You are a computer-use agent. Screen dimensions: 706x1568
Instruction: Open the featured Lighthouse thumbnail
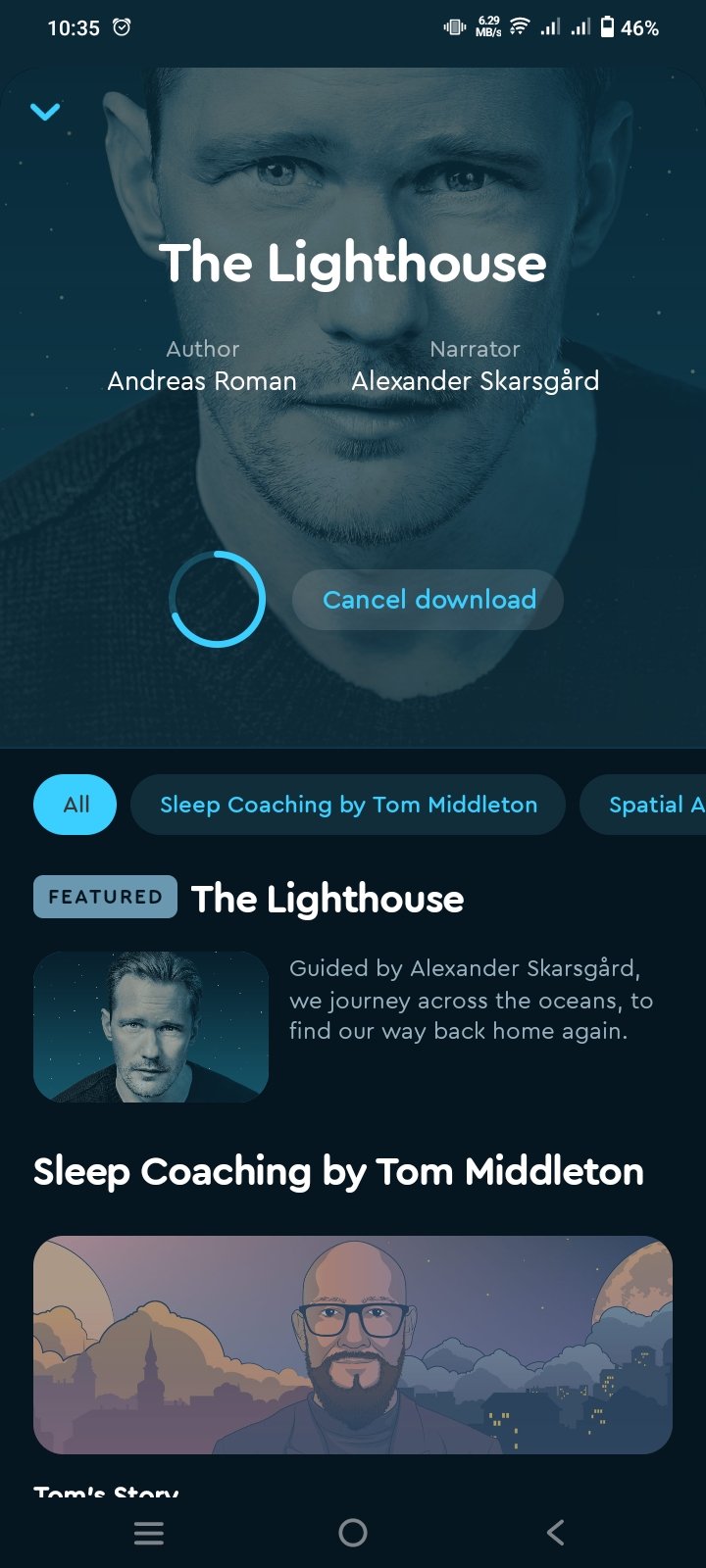tap(151, 1027)
